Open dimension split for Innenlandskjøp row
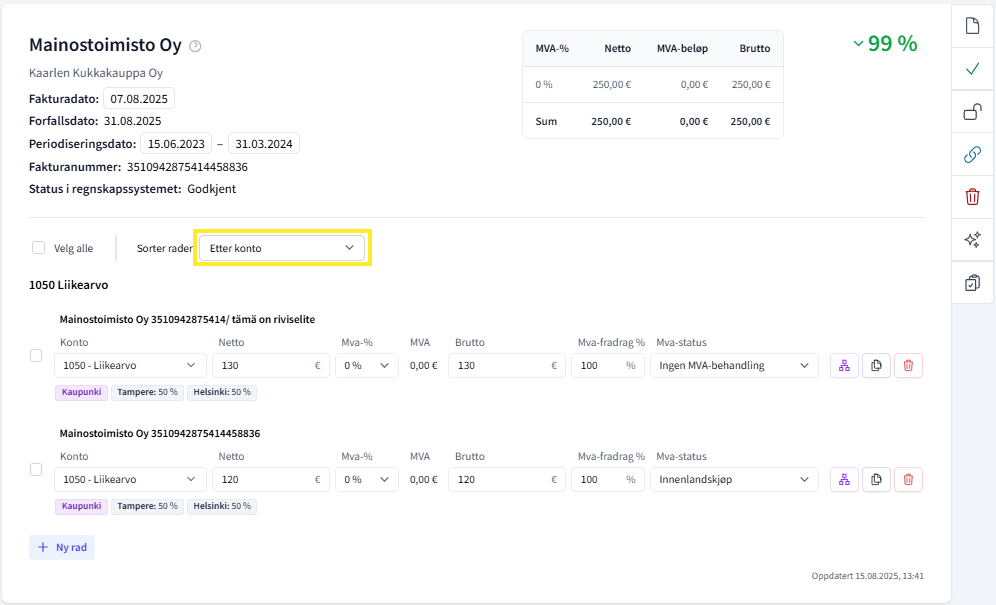996x605 pixels. tap(843, 480)
